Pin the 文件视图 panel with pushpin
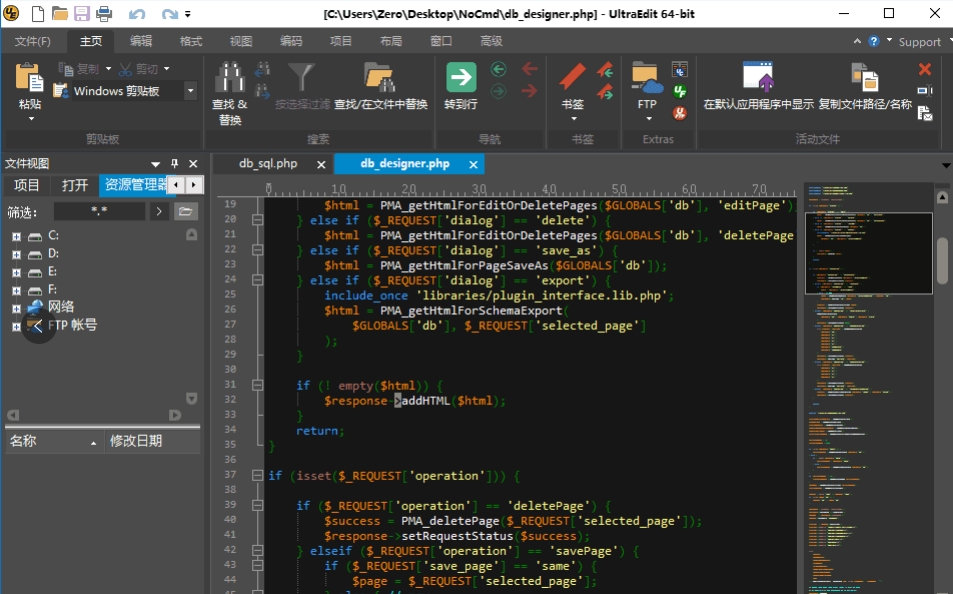This screenshot has height=594, width=953. [x=174, y=164]
